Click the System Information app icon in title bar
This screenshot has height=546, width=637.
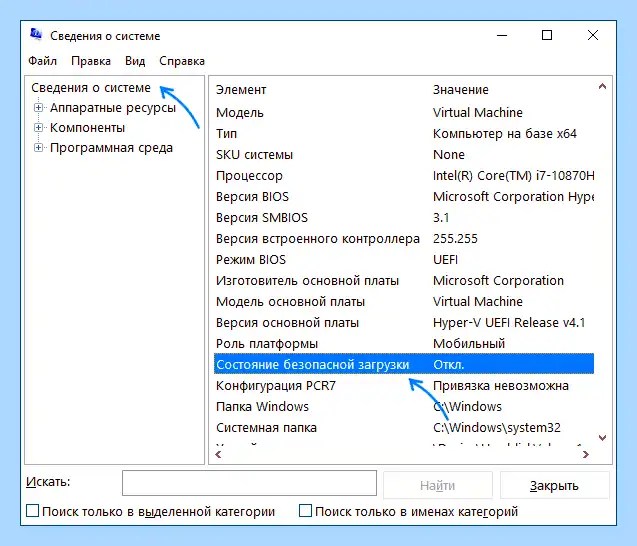point(36,35)
